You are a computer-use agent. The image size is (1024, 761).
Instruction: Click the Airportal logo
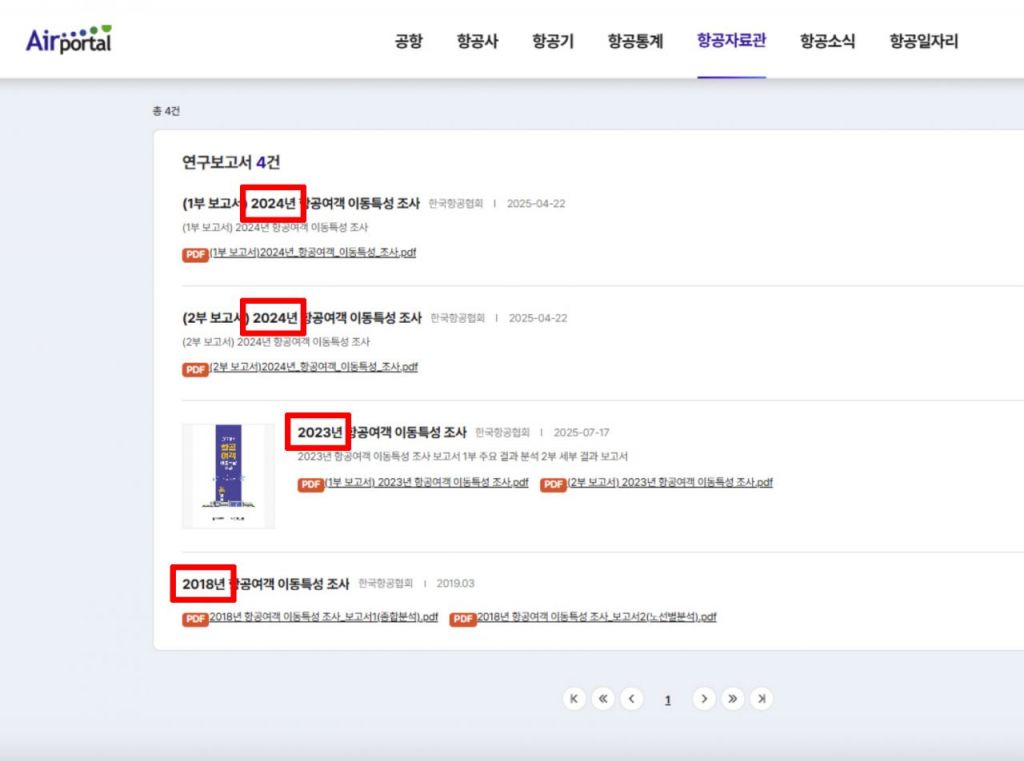pos(69,40)
